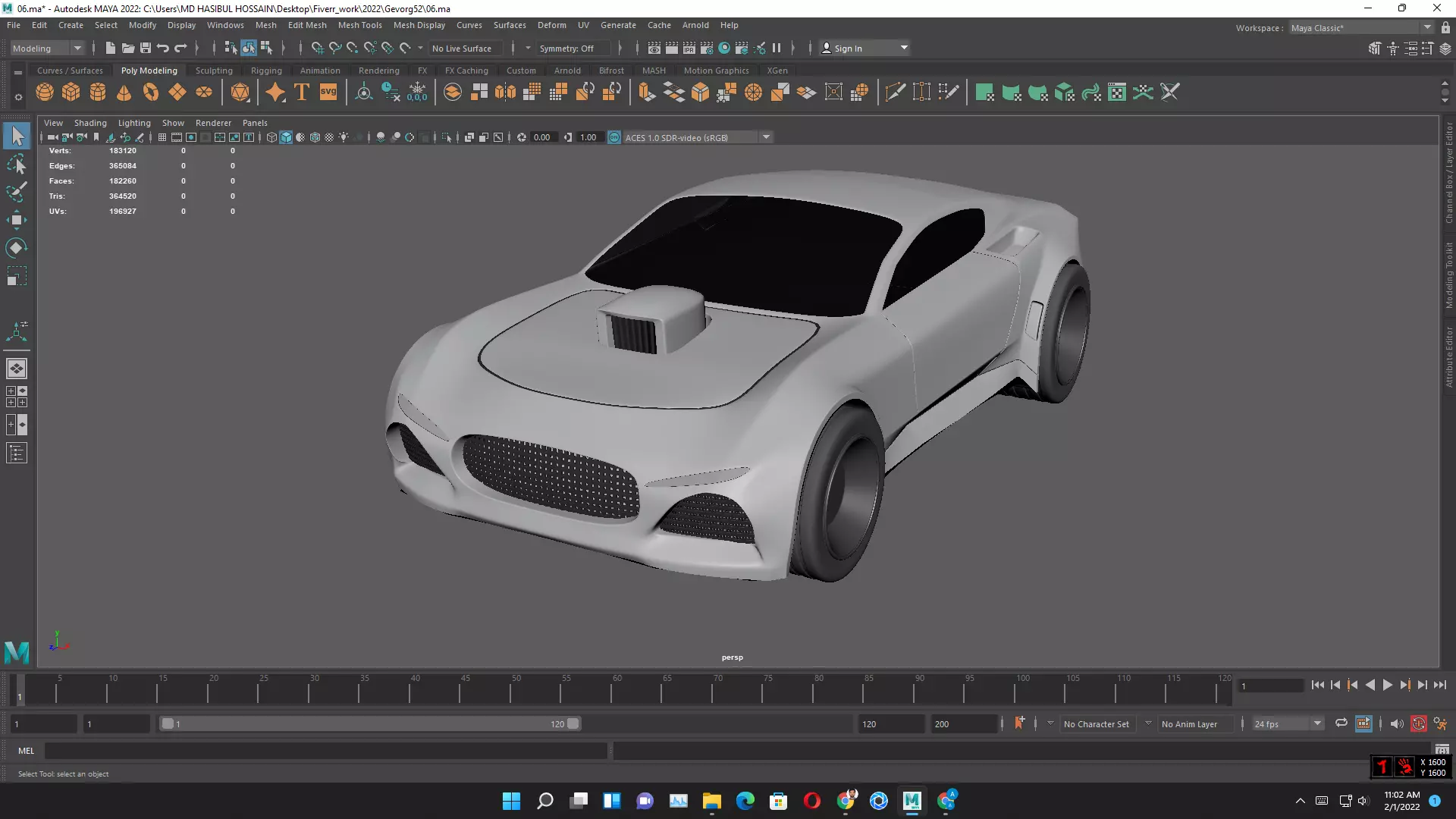Viewport: 1456px width, 819px height.
Task: Create a polygon sphere from shelf
Action: click(45, 93)
